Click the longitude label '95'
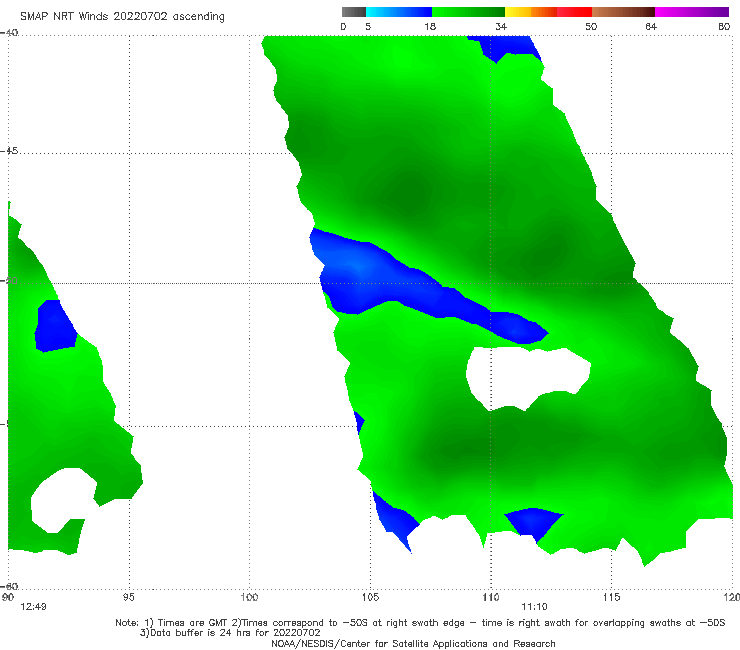Viewport: 740px width, 650px height. [128, 598]
